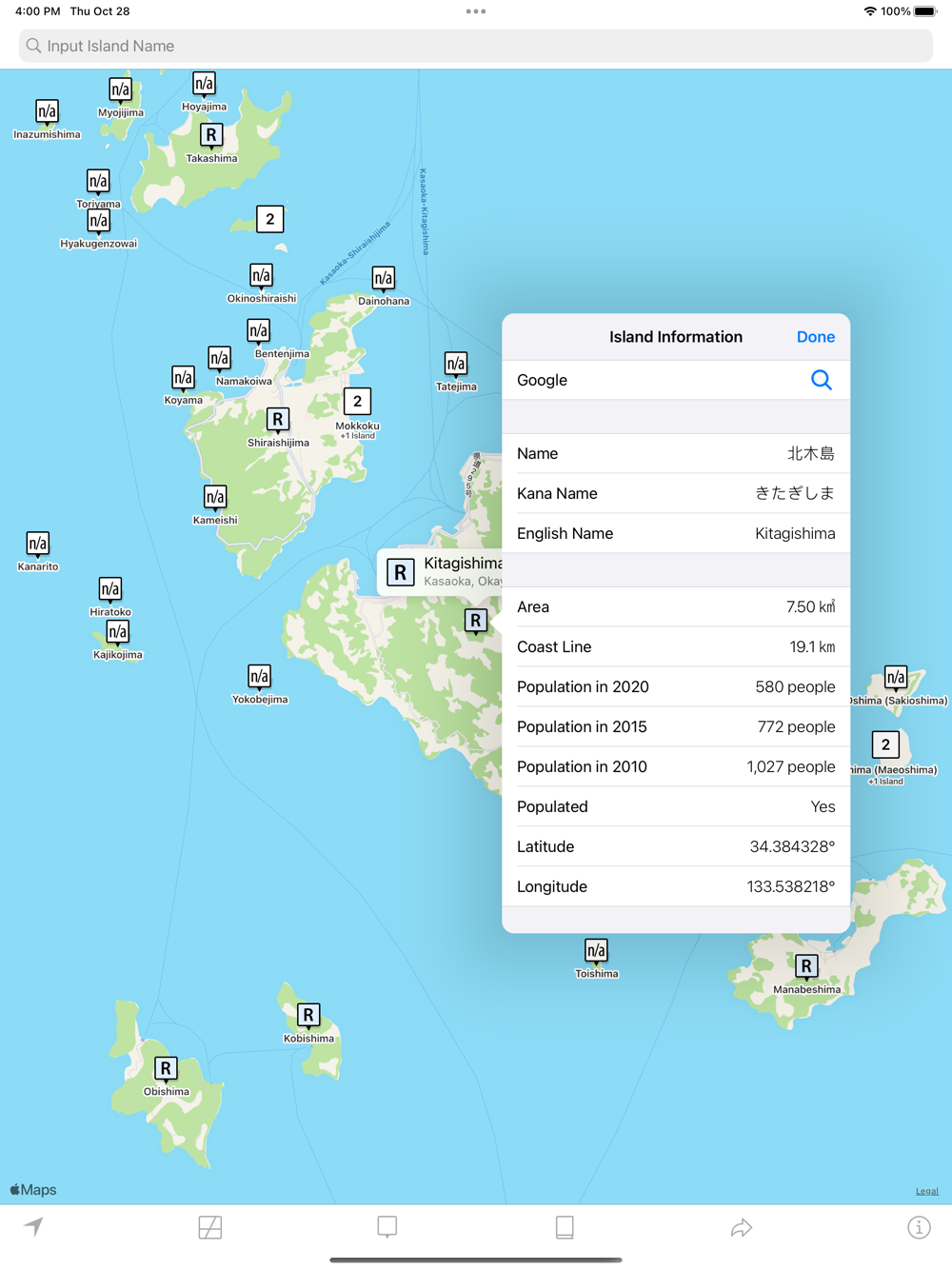Tap the Name value 北木島
This screenshot has height=1270, width=952.
click(x=811, y=454)
